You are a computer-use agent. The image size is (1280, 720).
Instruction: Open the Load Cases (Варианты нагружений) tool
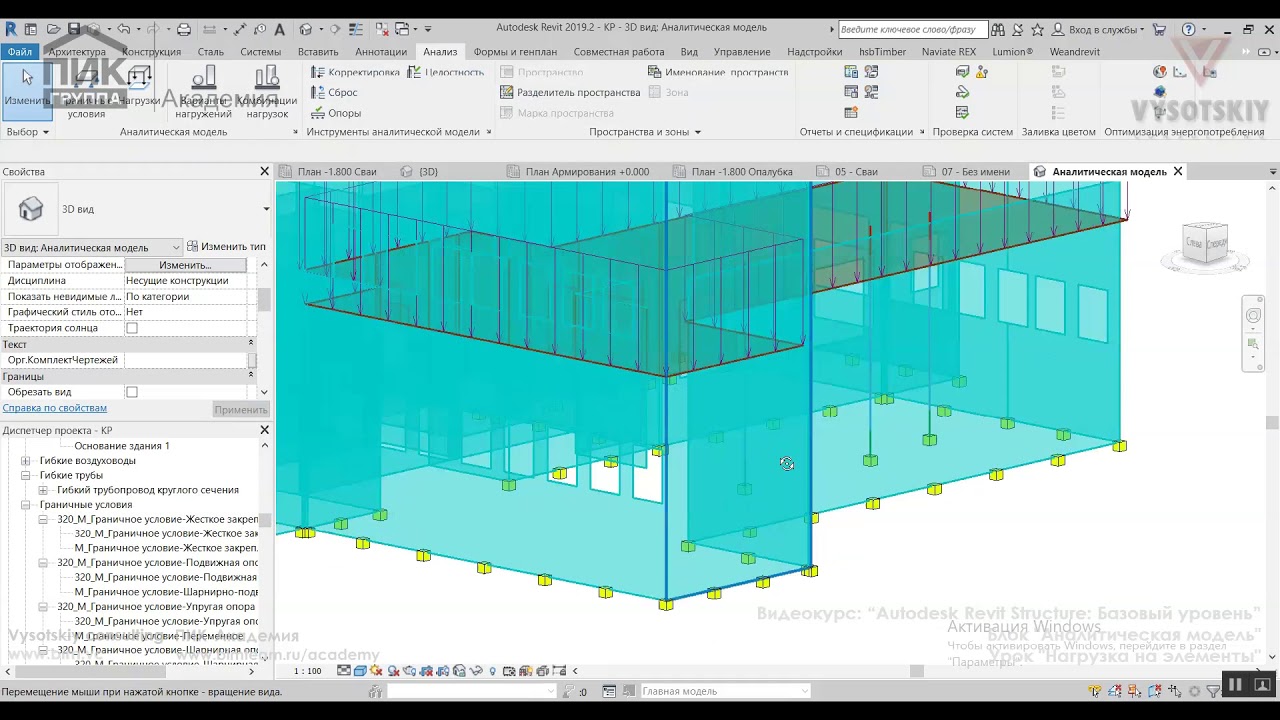(x=204, y=92)
